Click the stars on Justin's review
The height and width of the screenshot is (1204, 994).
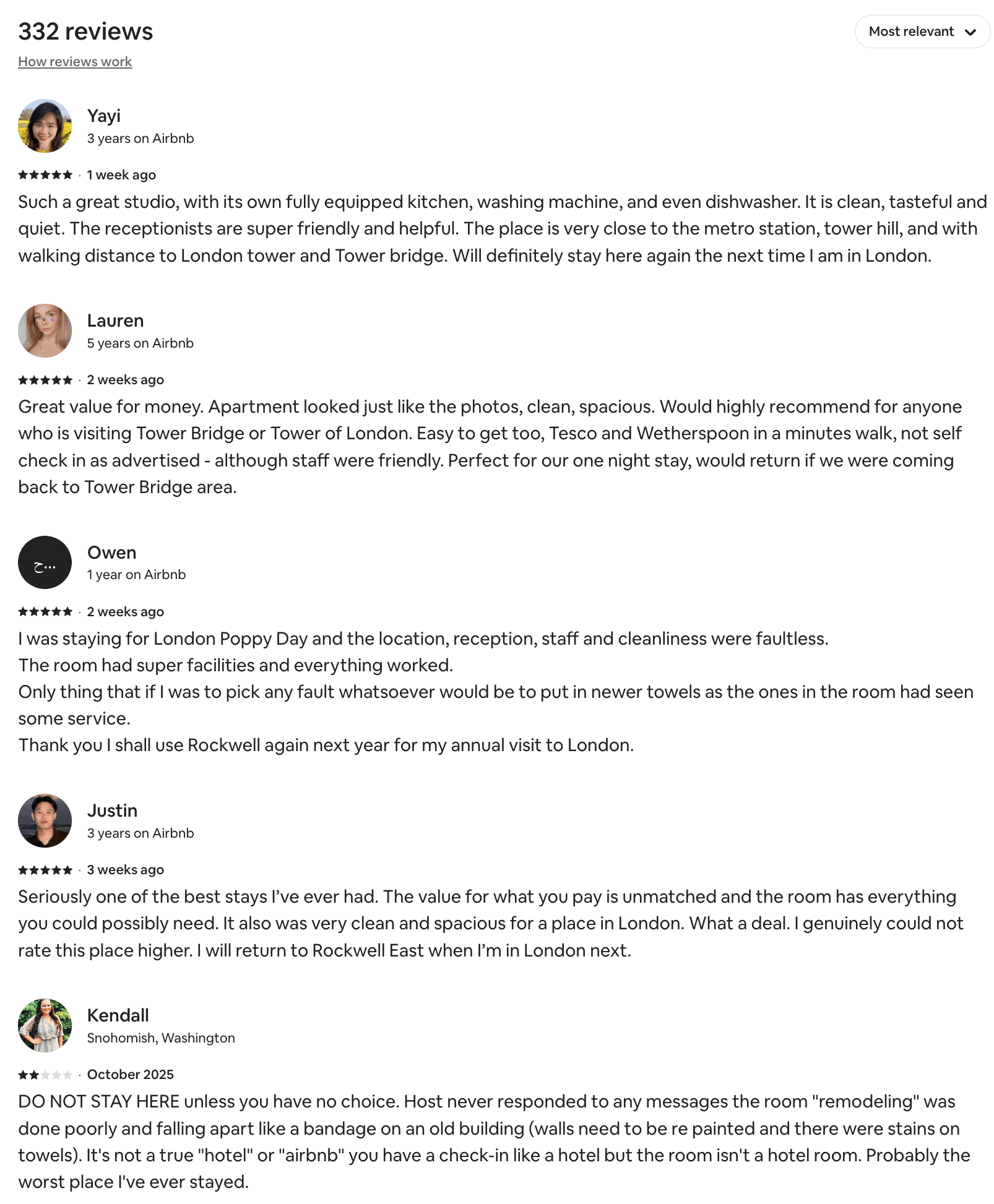click(x=45, y=870)
